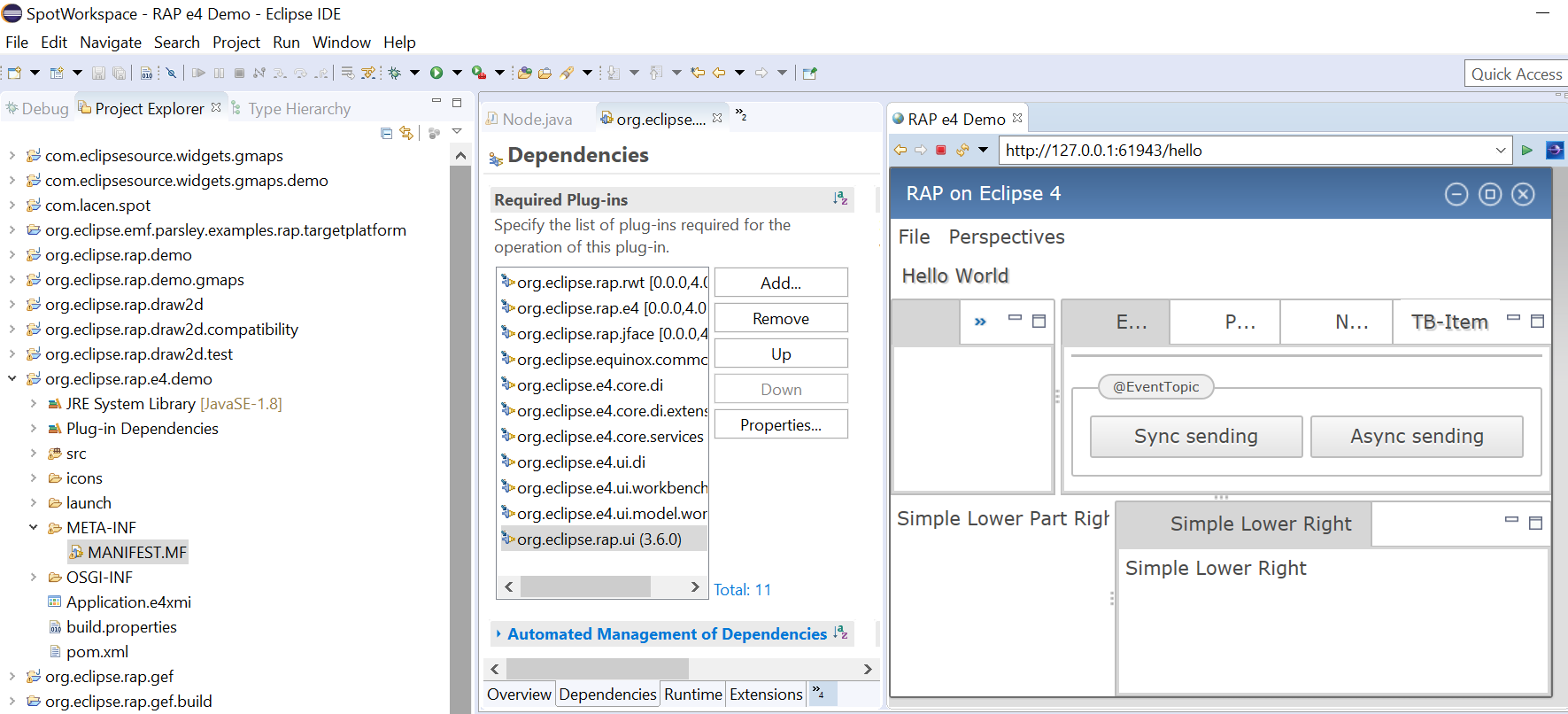Open File menu in RAP on Eclipse 4 window
This screenshot has width=1568, height=714.
[914, 237]
